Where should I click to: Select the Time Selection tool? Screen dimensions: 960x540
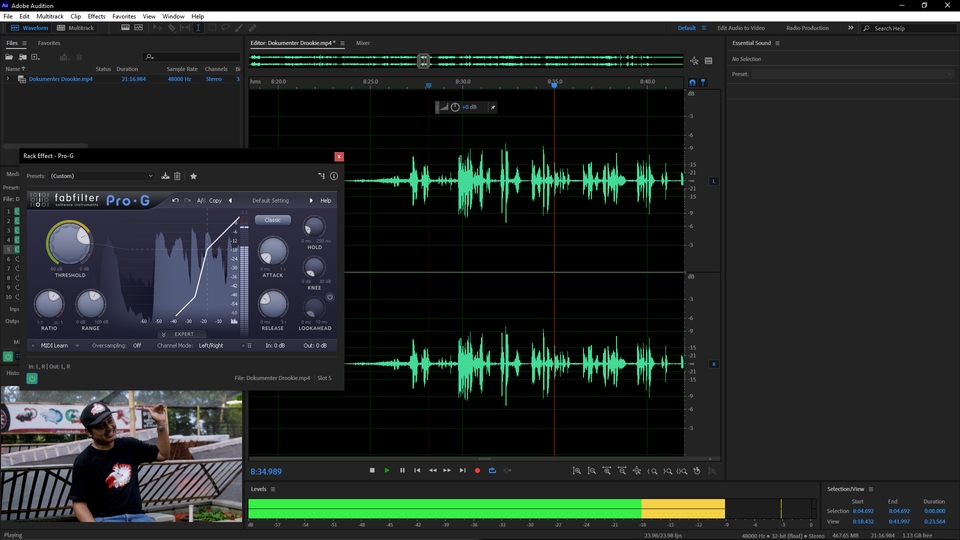pyautogui.click(x=198, y=28)
